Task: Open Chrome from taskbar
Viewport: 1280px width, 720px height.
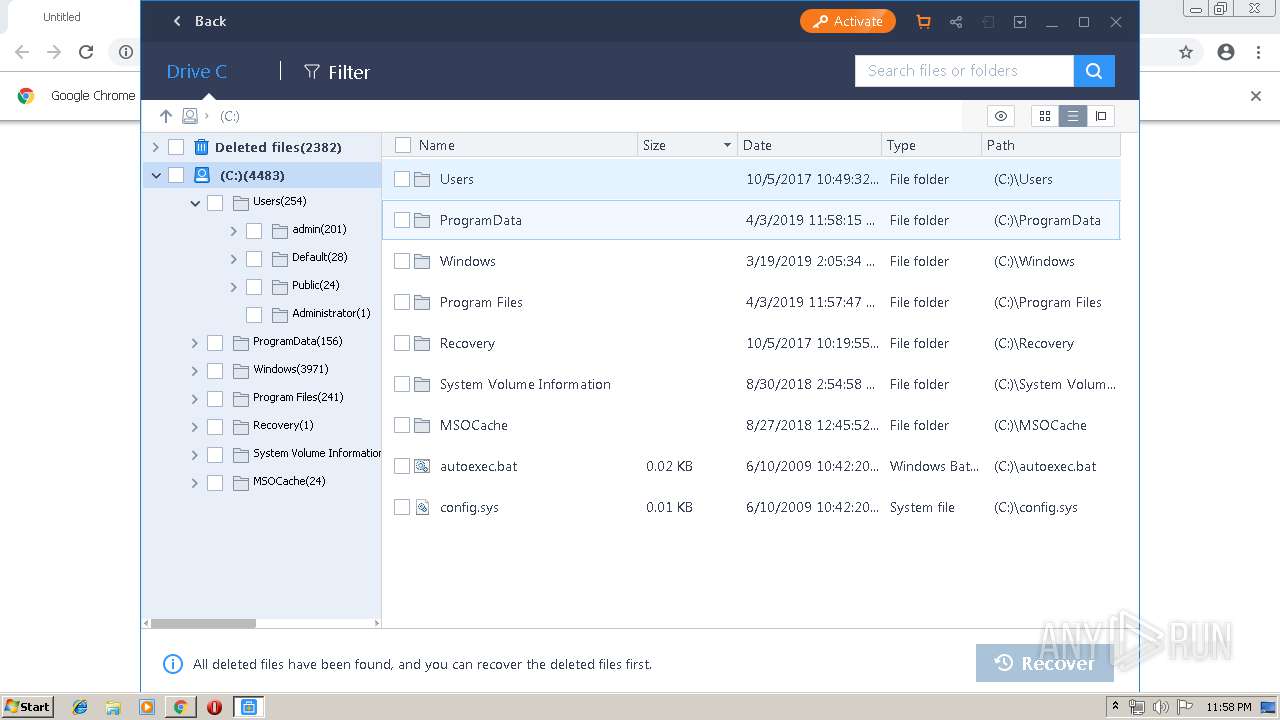Action: [x=180, y=707]
